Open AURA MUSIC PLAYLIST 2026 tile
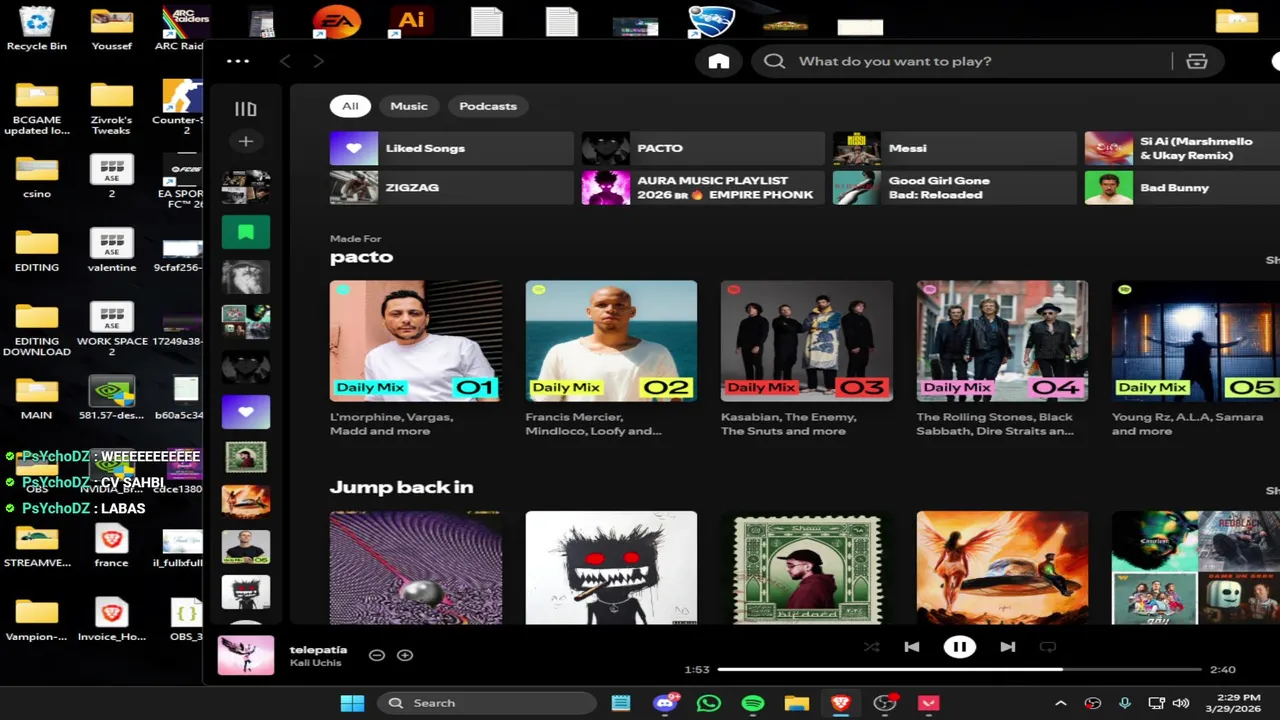The width and height of the screenshot is (1280, 720). pyautogui.click(x=703, y=187)
